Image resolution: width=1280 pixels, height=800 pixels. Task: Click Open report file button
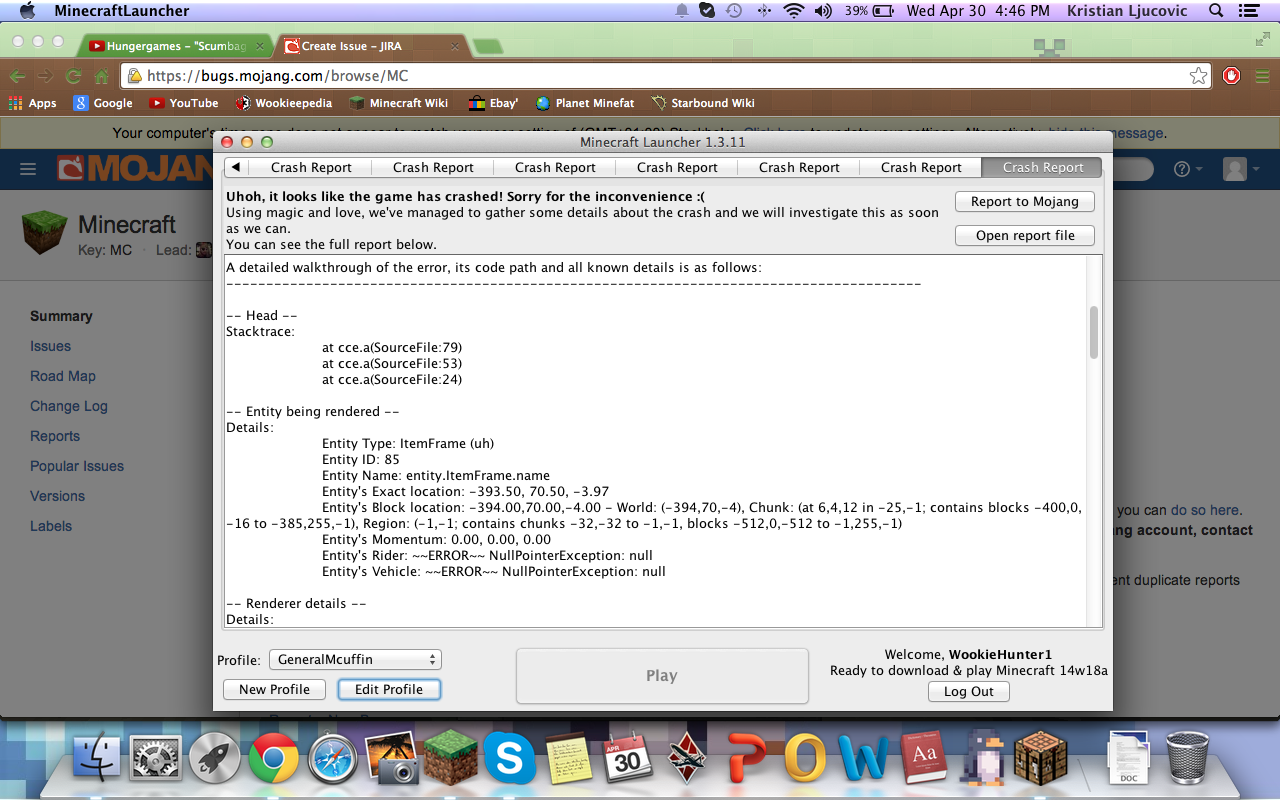point(1025,235)
